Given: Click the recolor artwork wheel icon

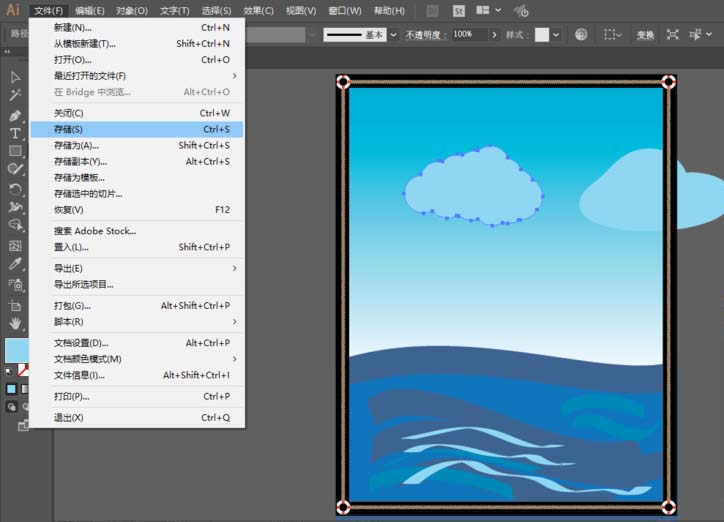Looking at the screenshot, I should pos(582,34).
